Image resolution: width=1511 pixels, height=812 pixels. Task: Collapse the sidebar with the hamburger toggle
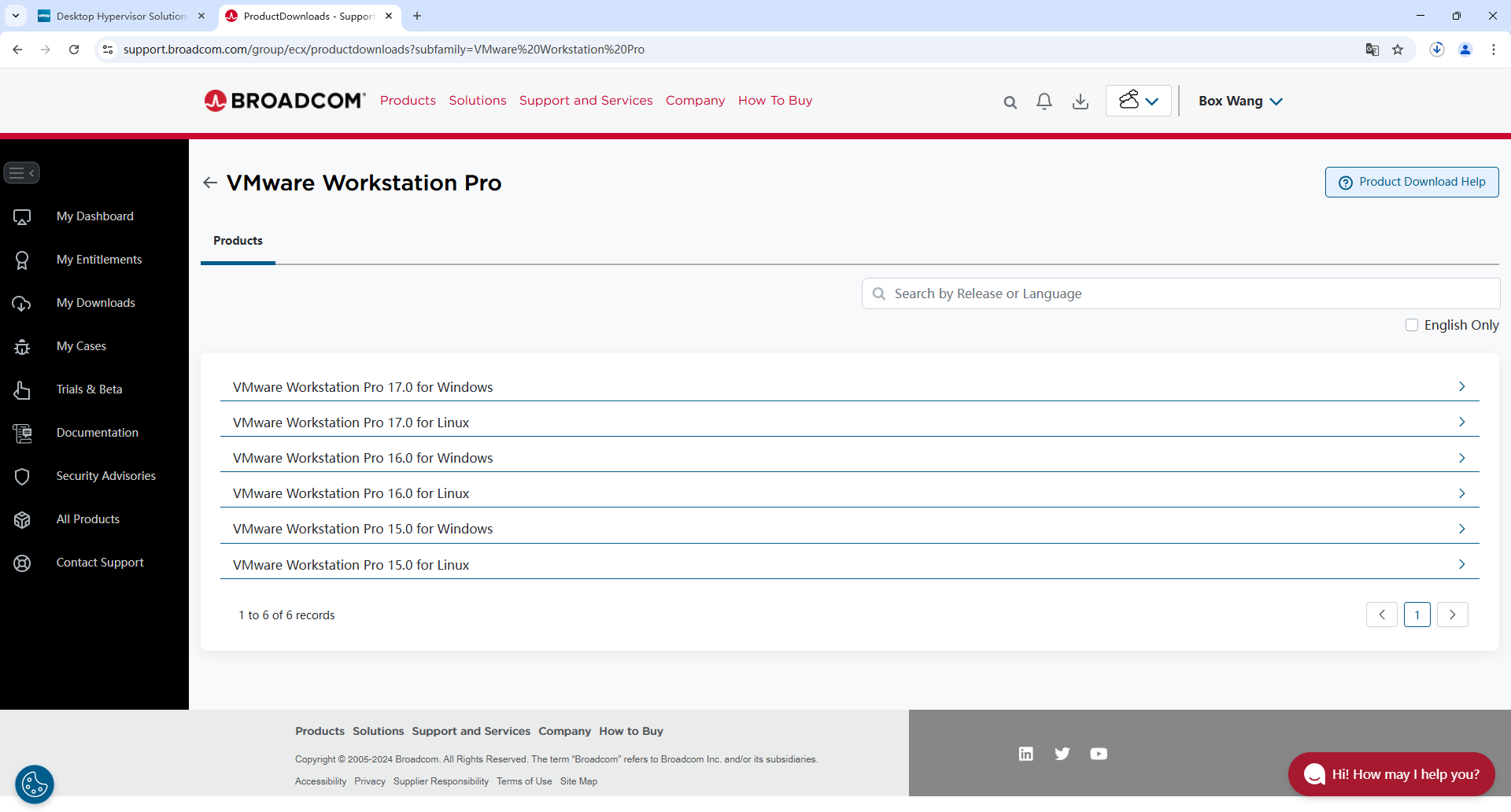tap(22, 173)
